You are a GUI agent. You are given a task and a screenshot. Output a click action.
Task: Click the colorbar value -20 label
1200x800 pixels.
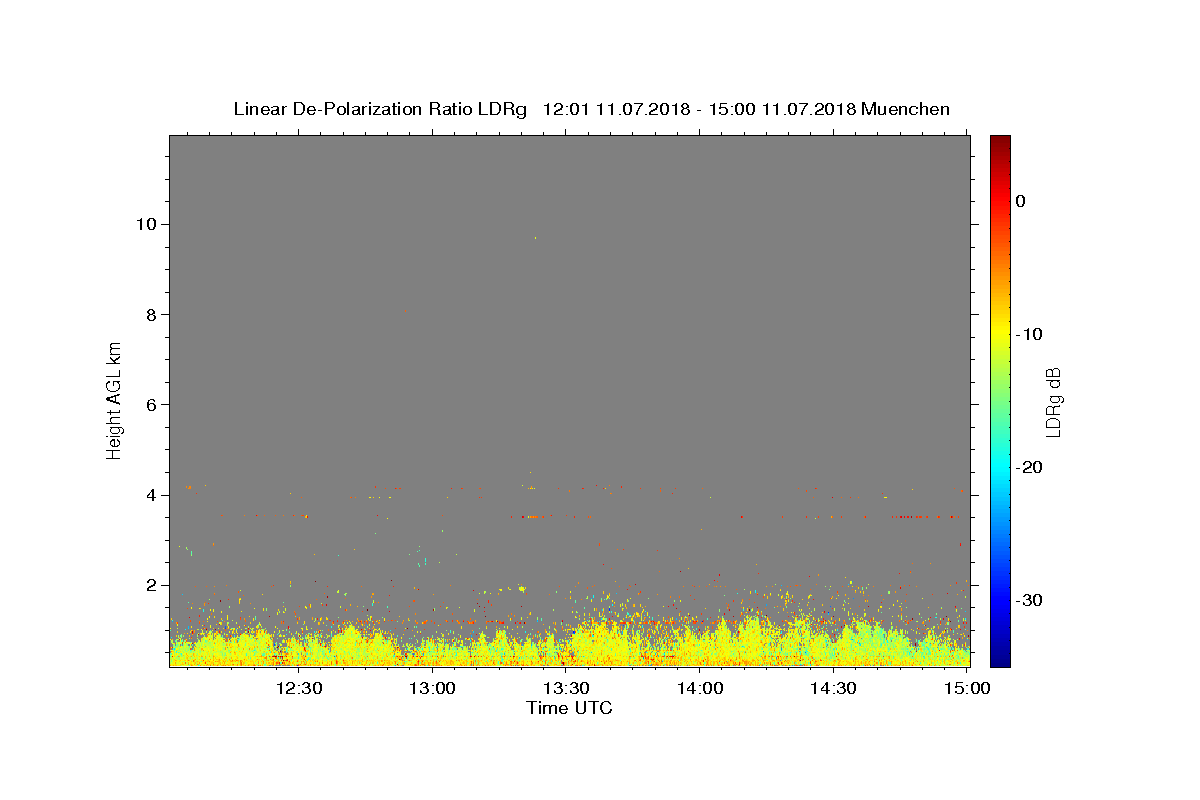coord(1029,467)
